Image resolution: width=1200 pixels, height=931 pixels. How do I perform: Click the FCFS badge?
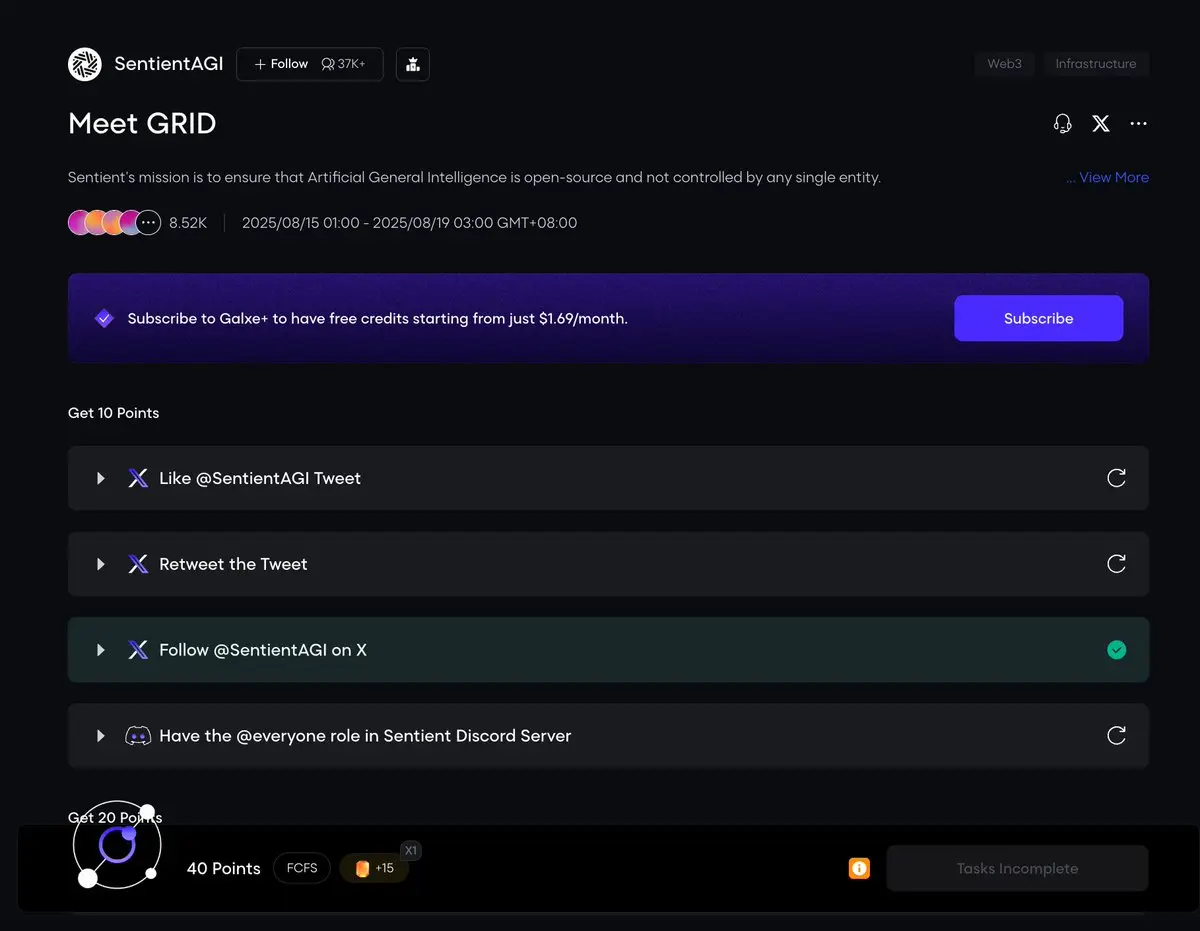point(302,868)
